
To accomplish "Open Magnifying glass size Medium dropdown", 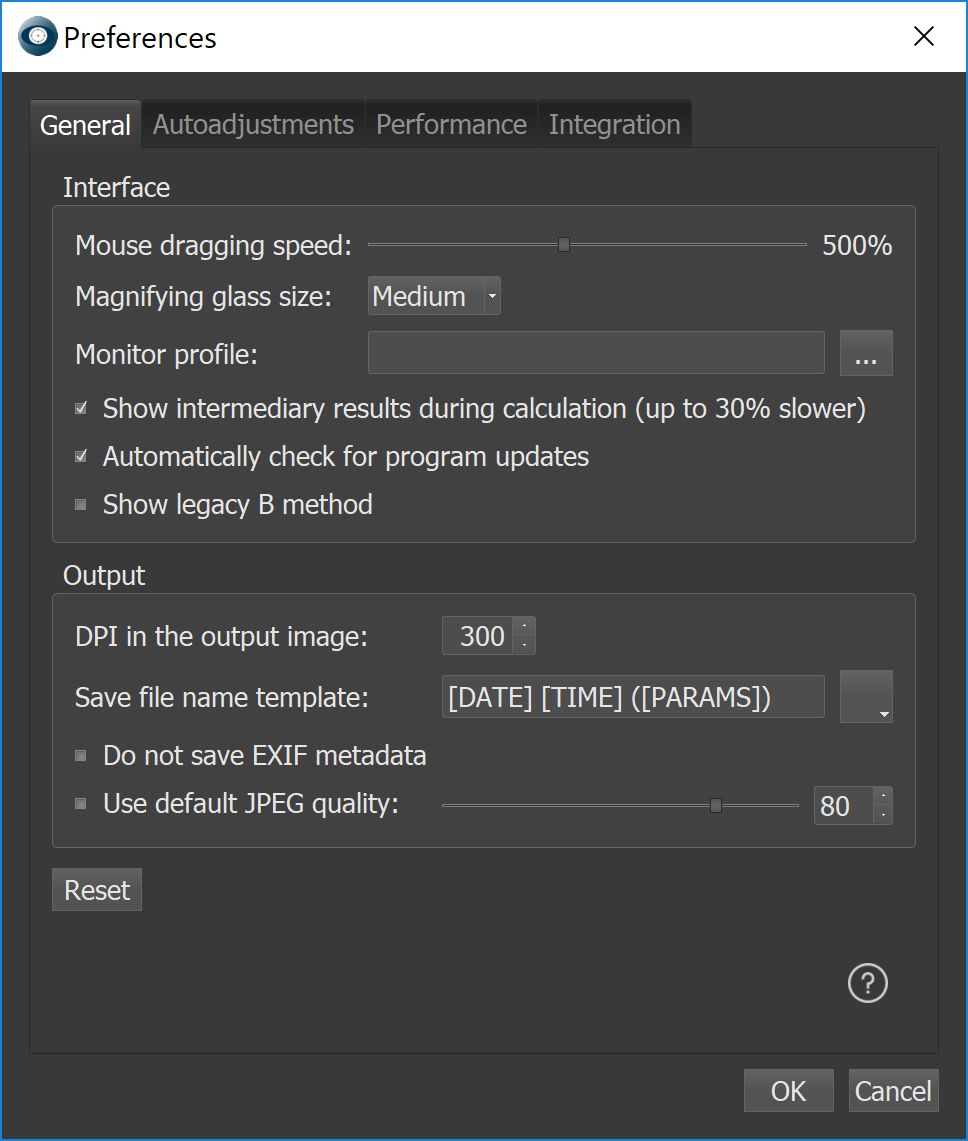I will [x=434, y=296].
